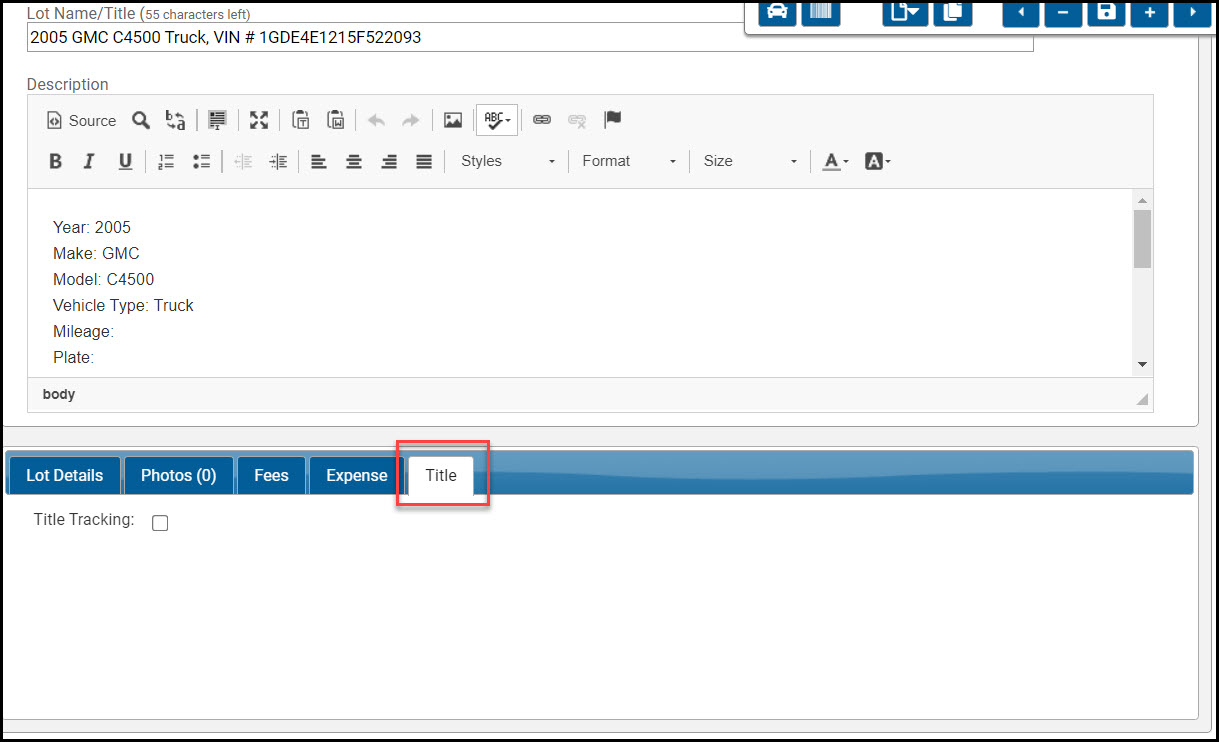Viewport: 1219px width, 742px height.
Task: Save the lot with floppy disk icon
Action: (x=1106, y=12)
